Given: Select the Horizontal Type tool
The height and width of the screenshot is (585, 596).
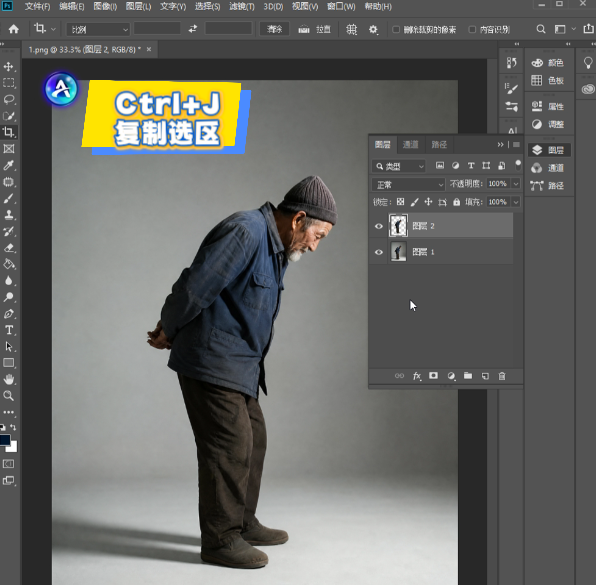Looking at the screenshot, I should coord(9,330).
